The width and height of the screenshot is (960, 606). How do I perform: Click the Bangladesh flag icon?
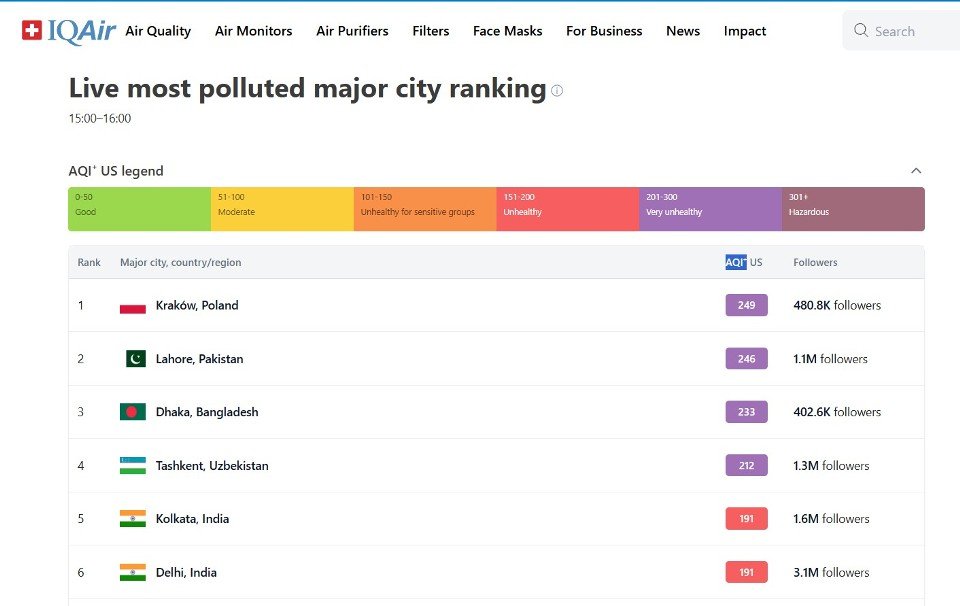point(133,412)
